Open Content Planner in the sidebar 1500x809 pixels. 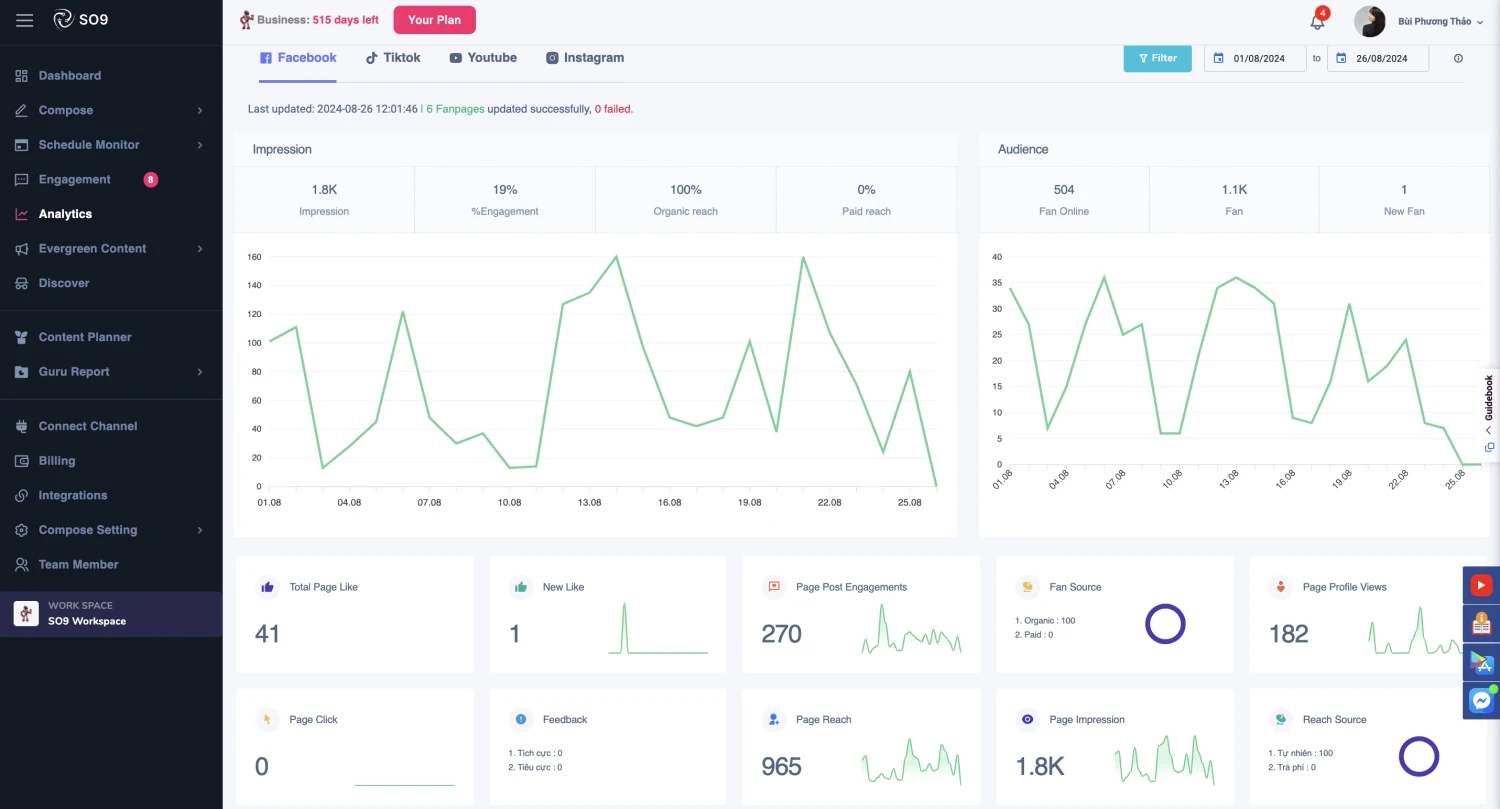point(85,337)
